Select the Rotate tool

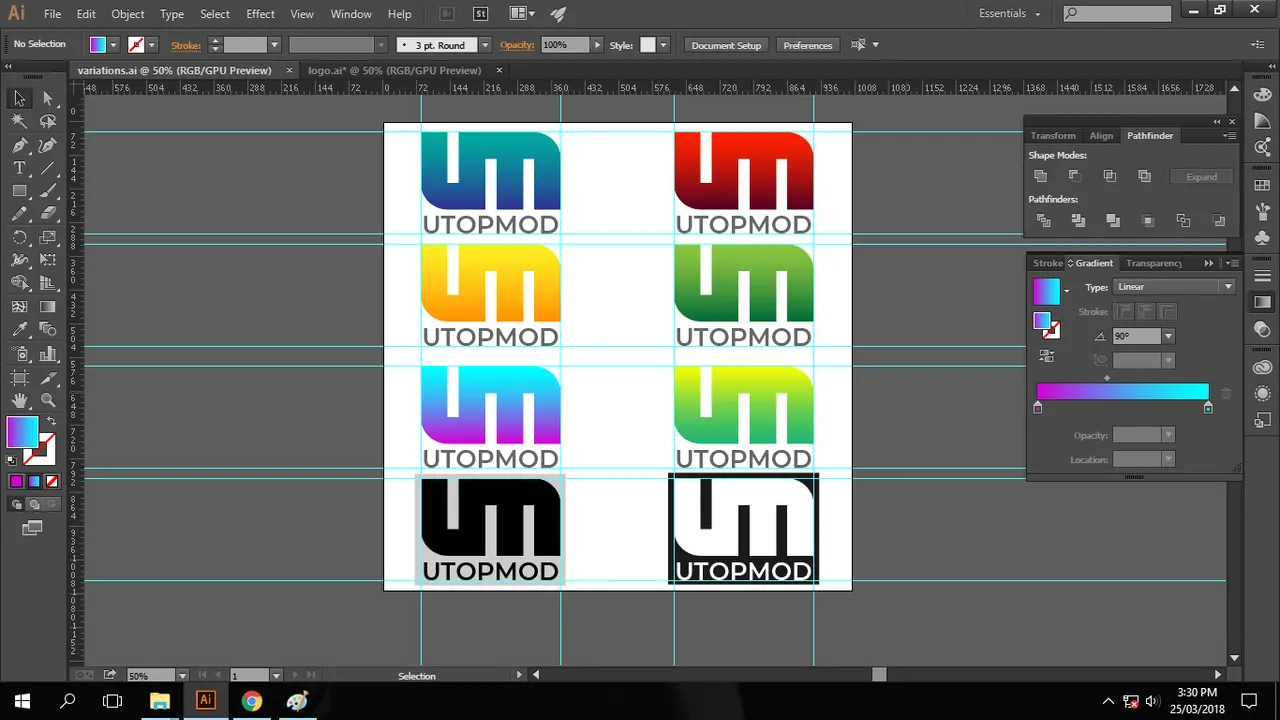point(19,237)
